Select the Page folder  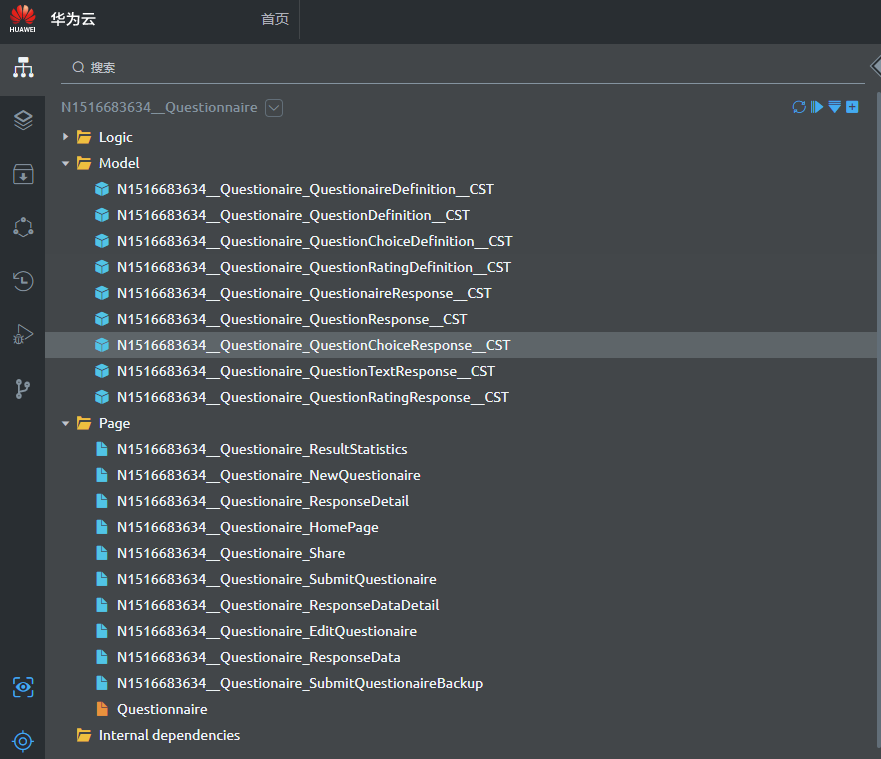[x=114, y=423]
